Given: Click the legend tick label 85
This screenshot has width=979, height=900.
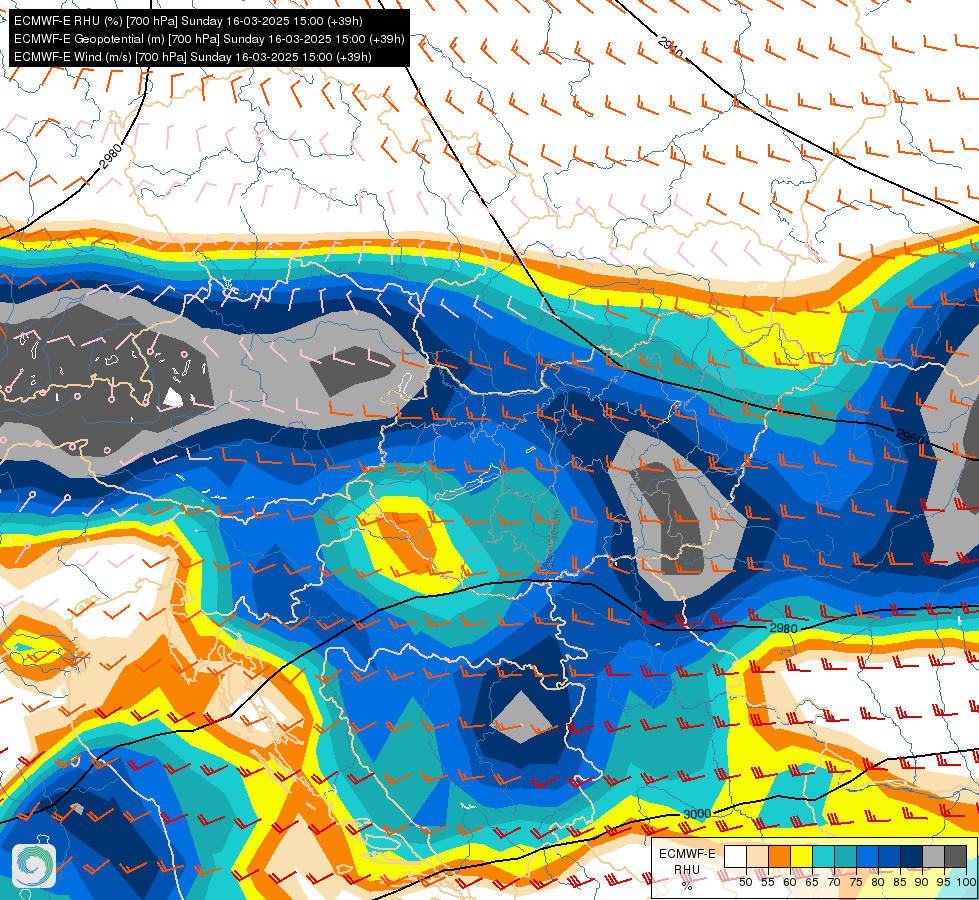Looking at the screenshot, I should click(900, 882).
